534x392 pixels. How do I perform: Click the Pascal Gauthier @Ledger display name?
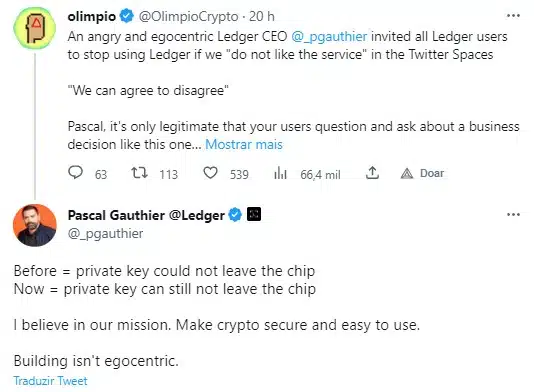pos(146,215)
